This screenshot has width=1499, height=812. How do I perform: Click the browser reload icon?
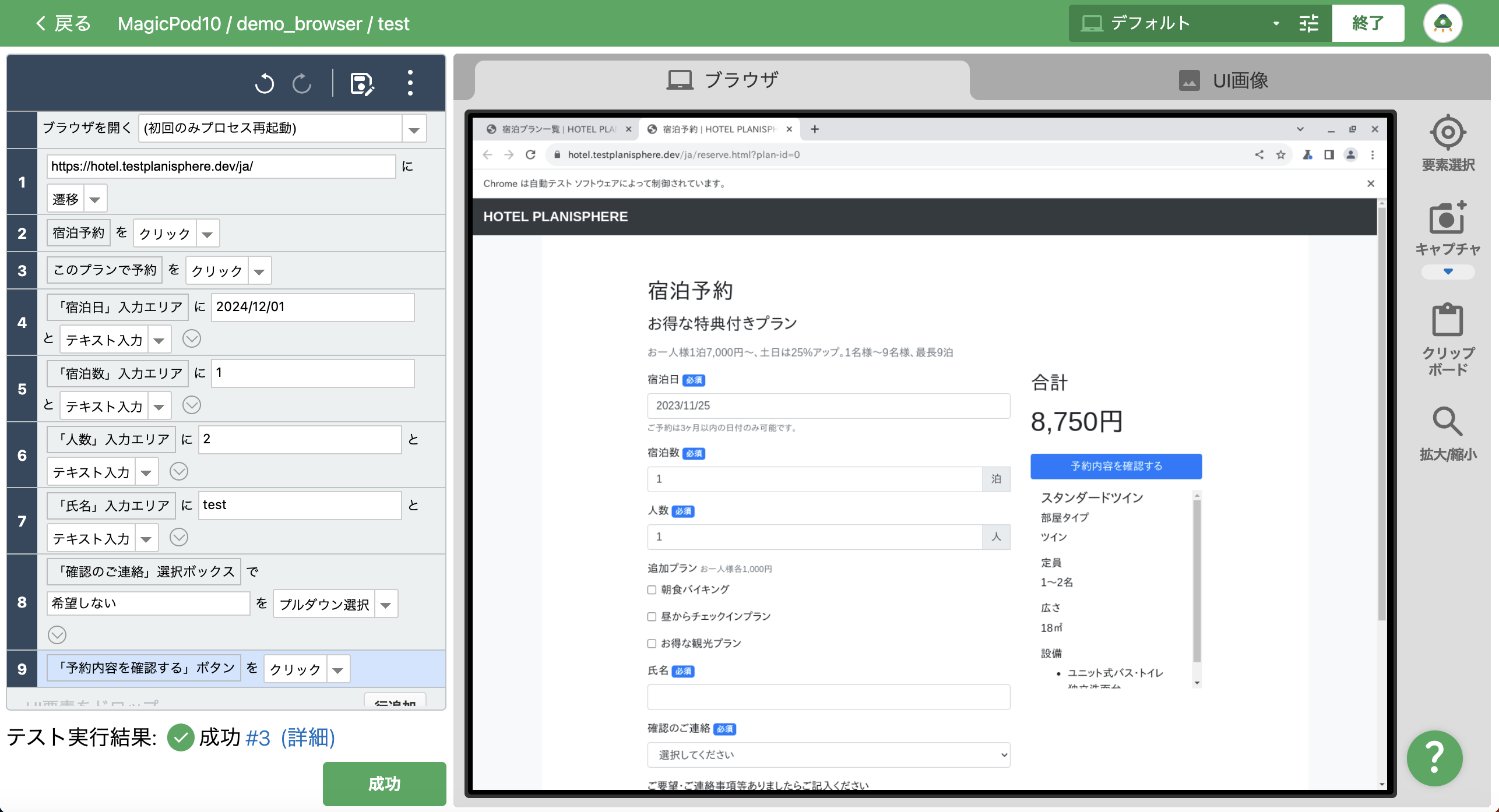point(530,154)
